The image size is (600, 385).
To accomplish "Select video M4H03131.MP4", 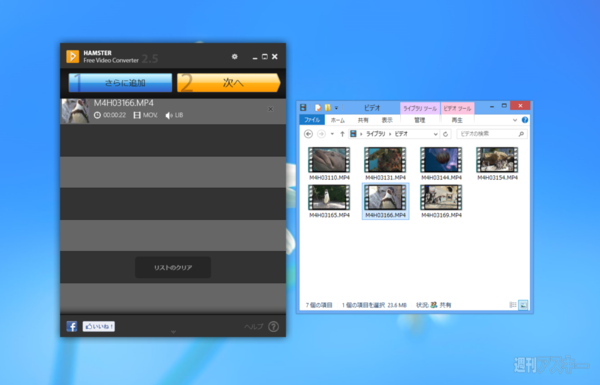I will pos(385,164).
